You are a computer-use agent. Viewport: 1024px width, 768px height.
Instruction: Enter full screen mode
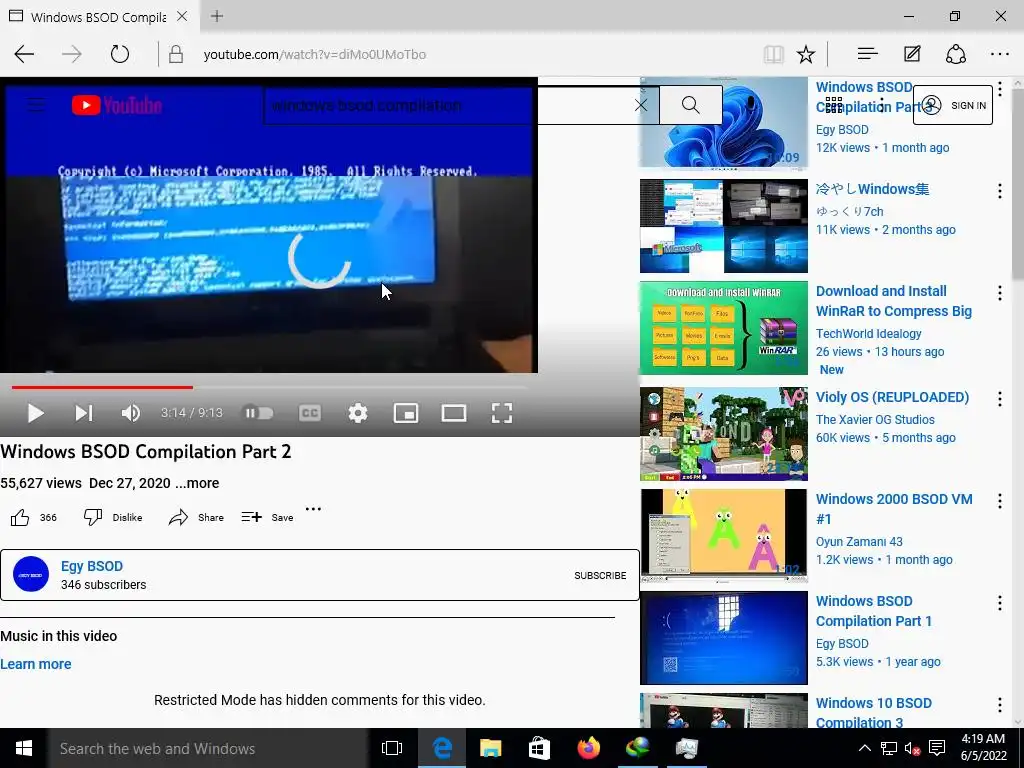click(x=502, y=413)
